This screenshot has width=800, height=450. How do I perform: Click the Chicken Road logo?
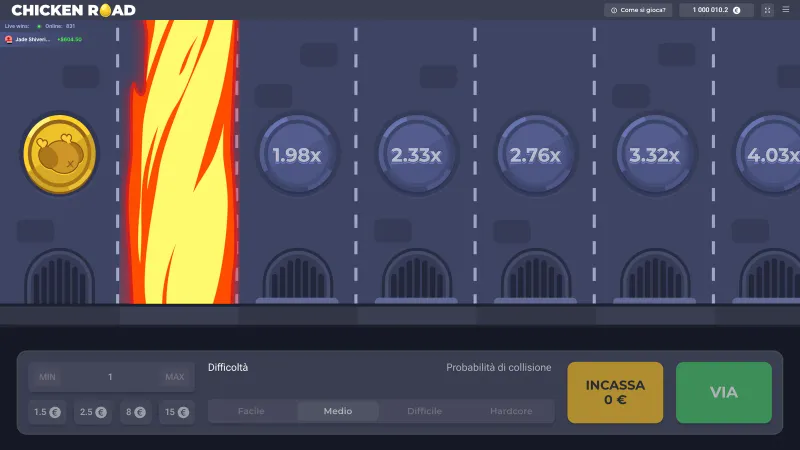click(73, 10)
